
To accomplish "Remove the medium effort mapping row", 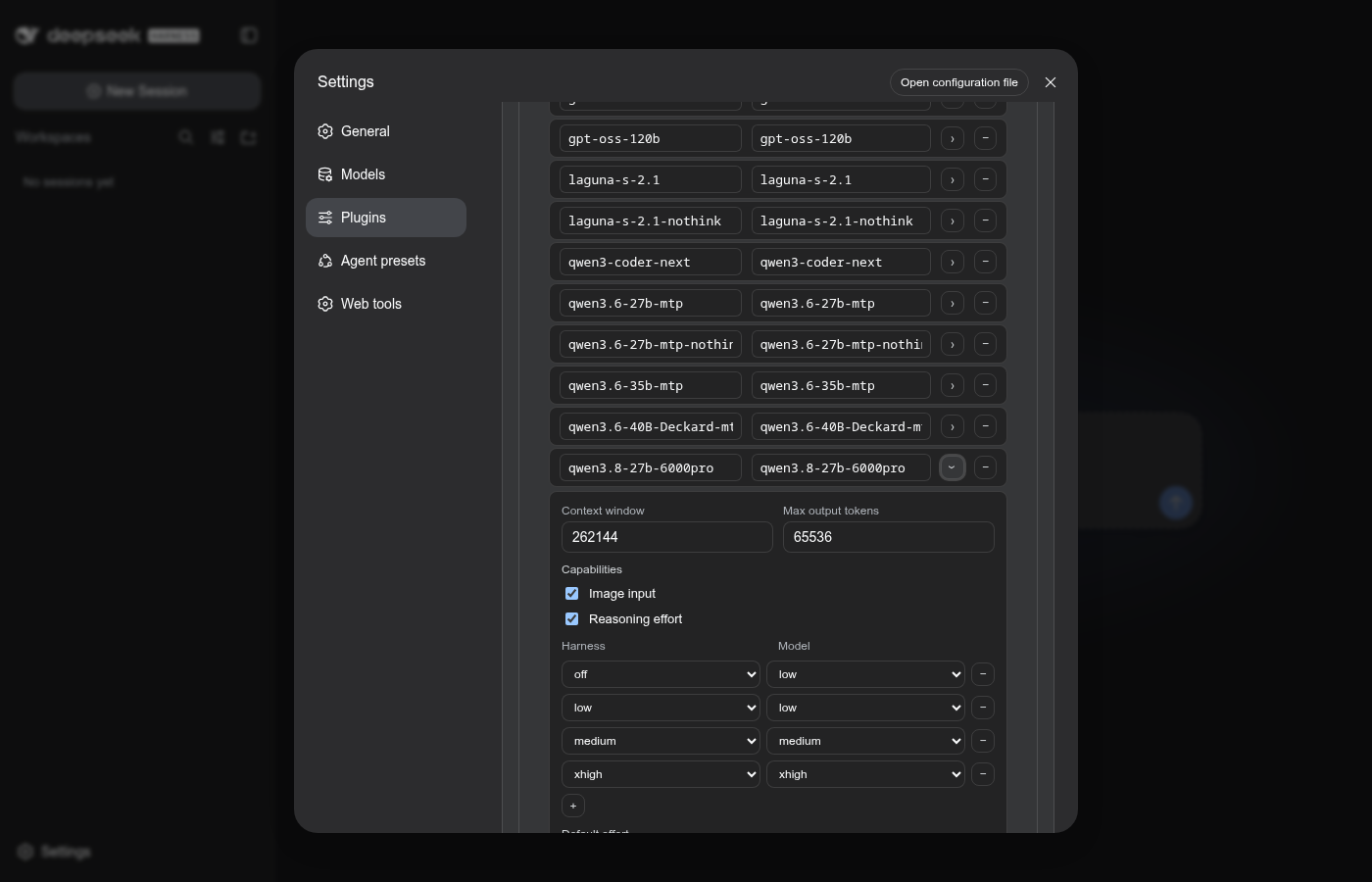I will click(983, 741).
